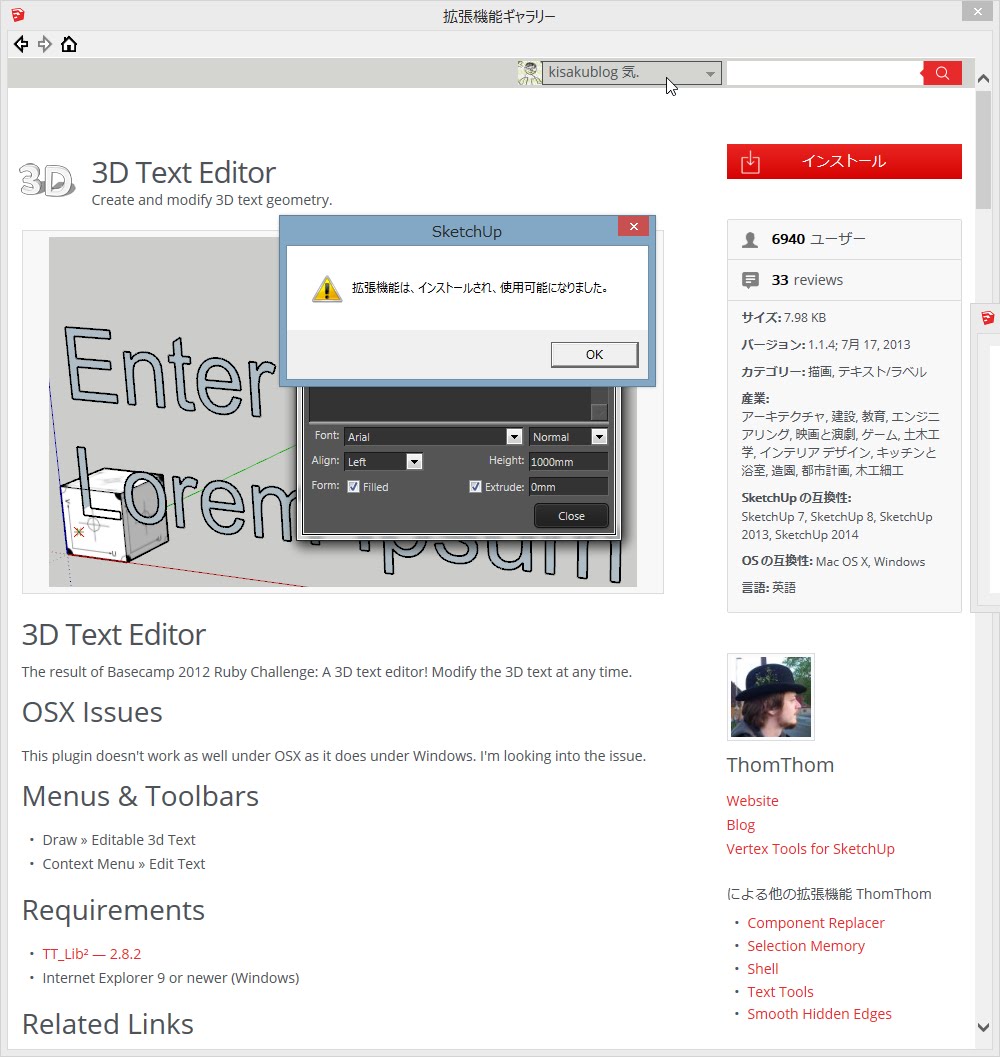
Task: Click OK in the SketchUp dialog
Action: (x=594, y=355)
